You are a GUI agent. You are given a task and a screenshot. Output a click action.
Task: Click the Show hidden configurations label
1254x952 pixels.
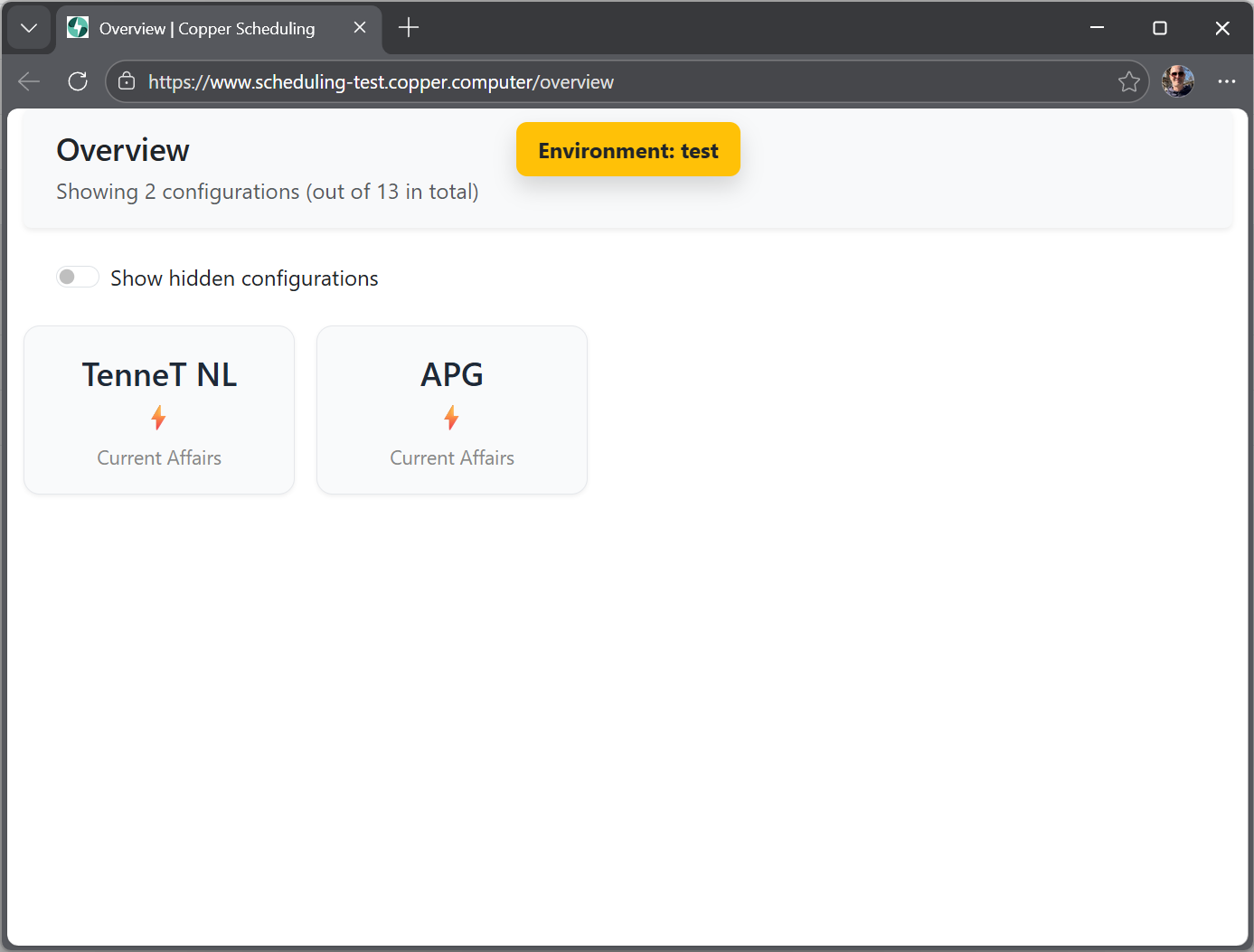click(x=244, y=278)
